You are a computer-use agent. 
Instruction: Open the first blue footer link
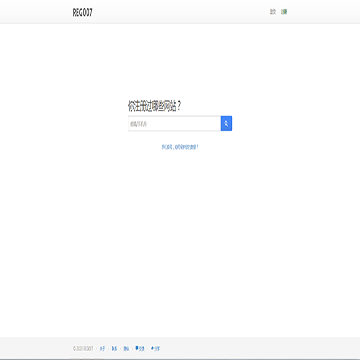pos(102,349)
